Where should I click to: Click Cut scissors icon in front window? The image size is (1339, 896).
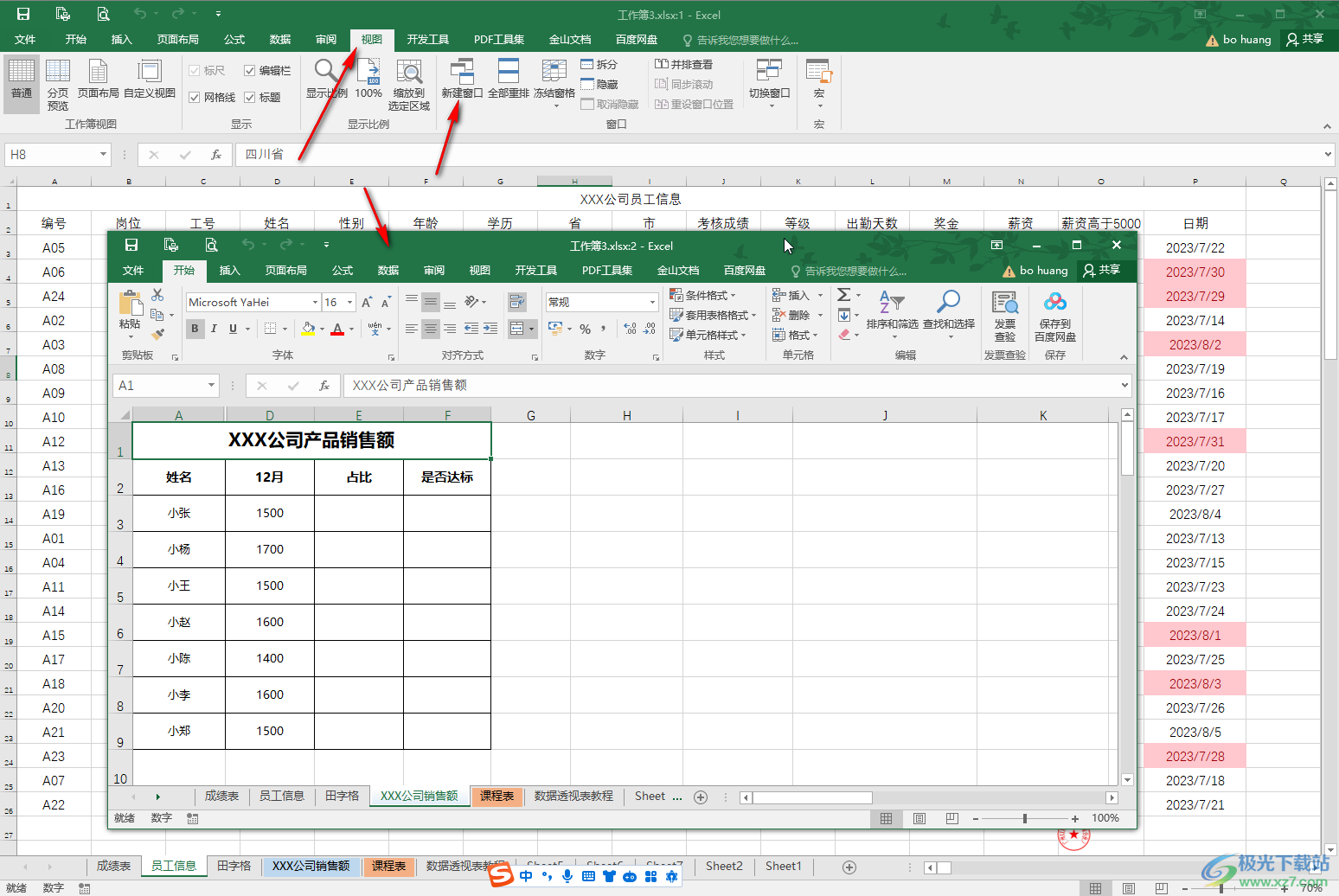pyautogui.click(x=157, y=296)
